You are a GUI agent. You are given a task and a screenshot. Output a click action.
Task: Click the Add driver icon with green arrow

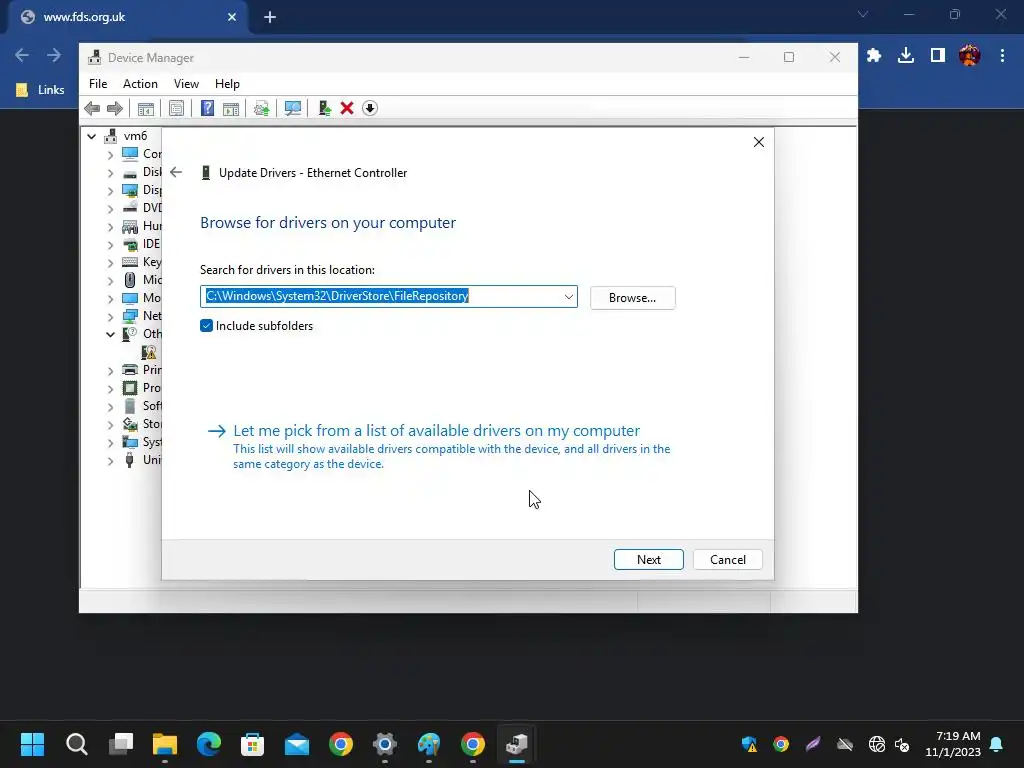coord(325,108)
